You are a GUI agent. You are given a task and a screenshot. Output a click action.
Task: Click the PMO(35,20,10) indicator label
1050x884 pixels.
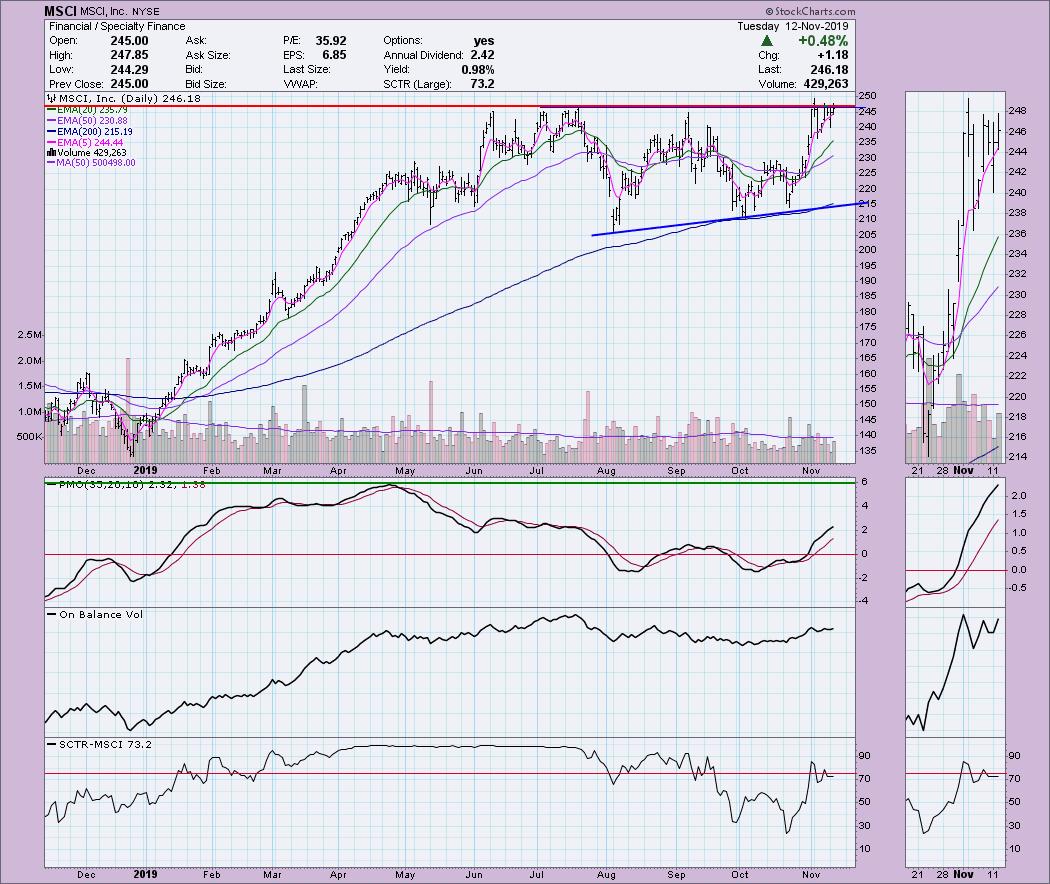click(98, 484)
